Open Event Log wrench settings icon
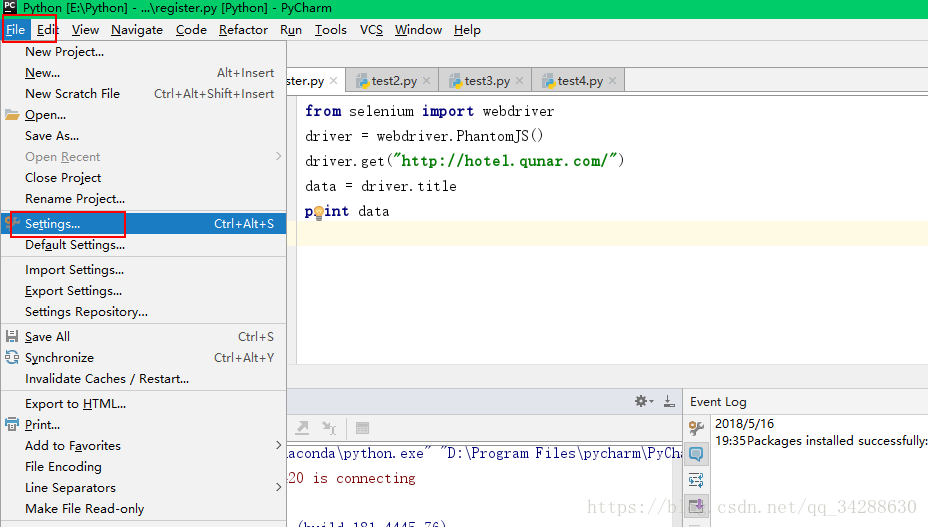The width and height of the screenshot is (928, 527). (696, 428)
